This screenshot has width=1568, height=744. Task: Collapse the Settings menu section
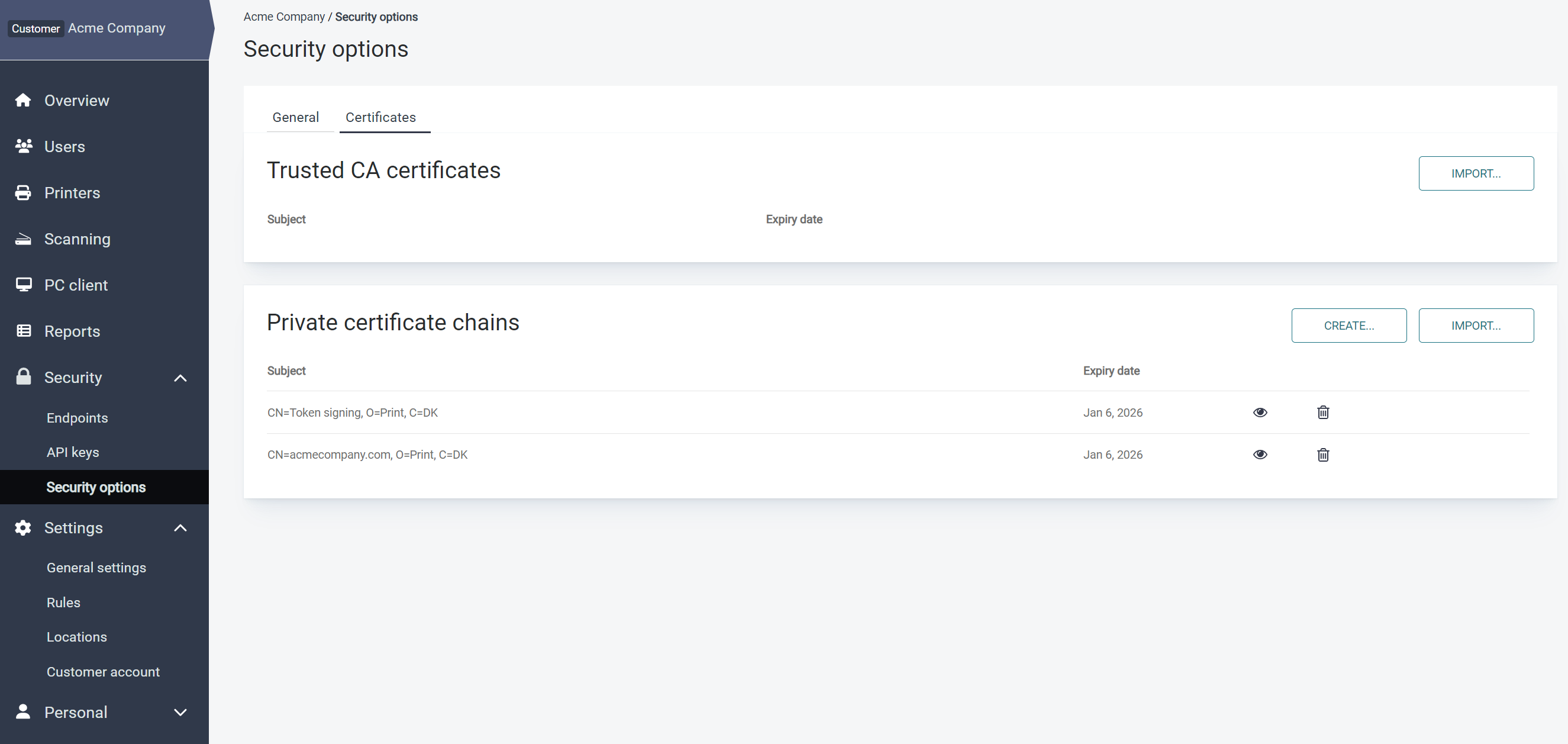pos(180,528)
